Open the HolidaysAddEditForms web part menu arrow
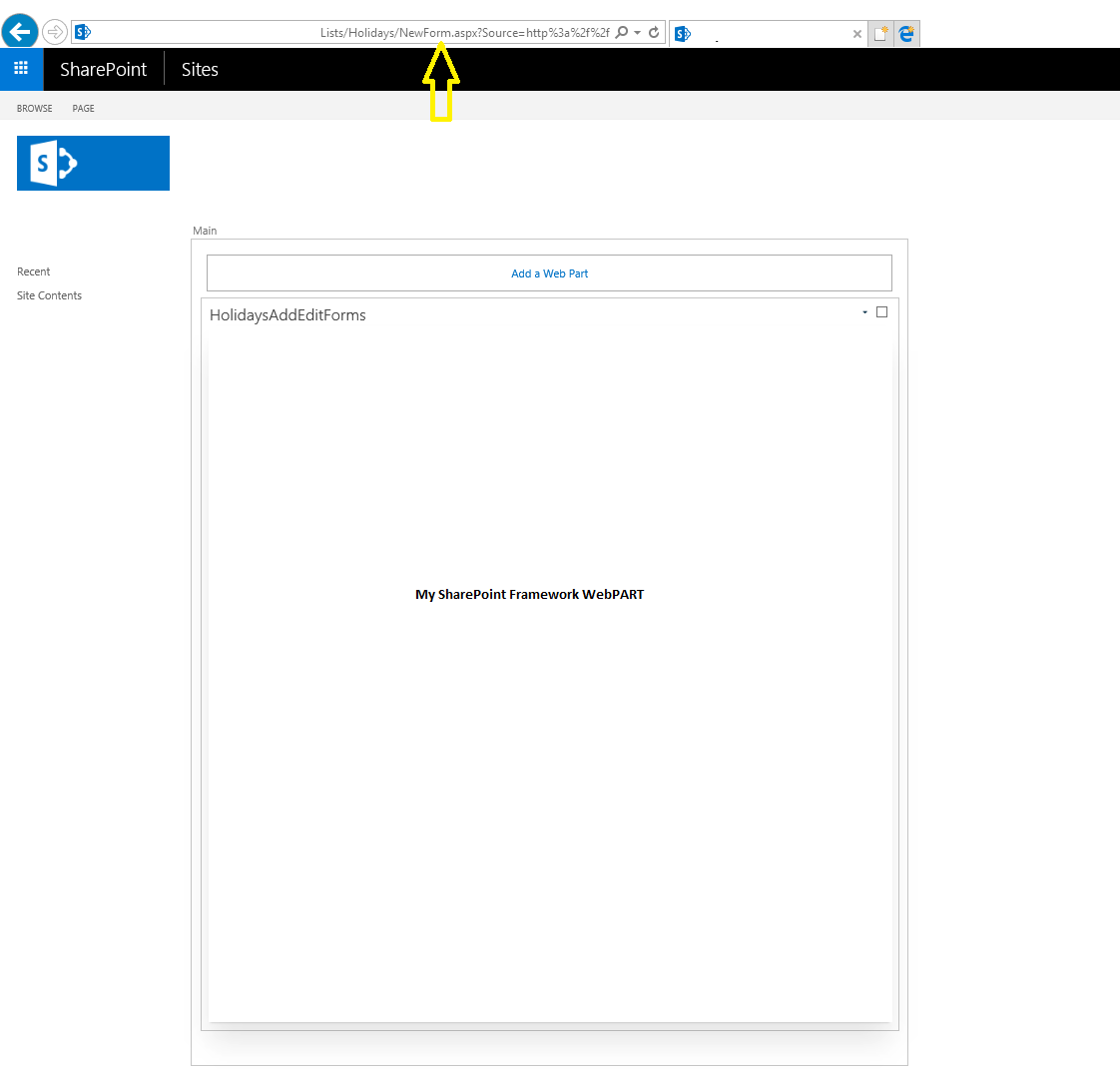Viewport: 1120px width, 1069px height. pyautogui.click(x=864, y=312)
